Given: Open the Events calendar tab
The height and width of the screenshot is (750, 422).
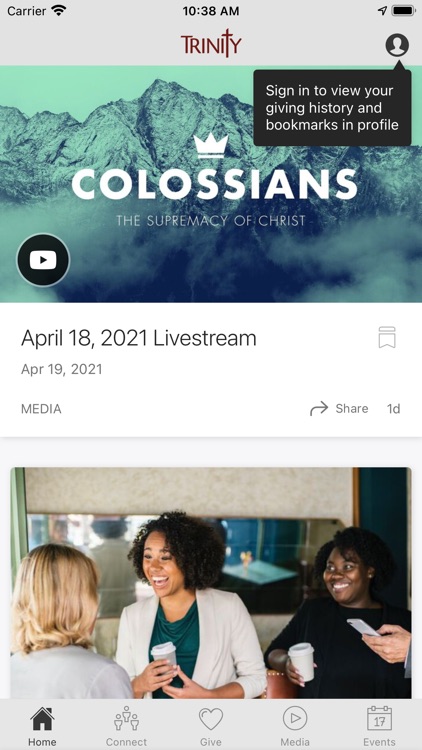Looking at the screenshot, I should [x=379, y=727].
